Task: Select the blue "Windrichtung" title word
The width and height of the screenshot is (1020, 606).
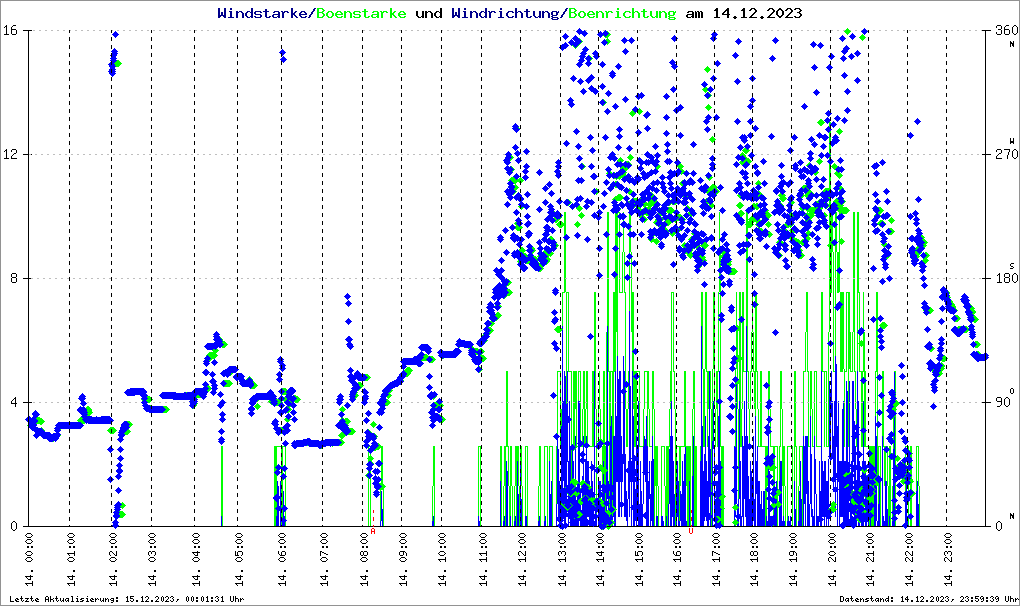Action: click(506, 14)
